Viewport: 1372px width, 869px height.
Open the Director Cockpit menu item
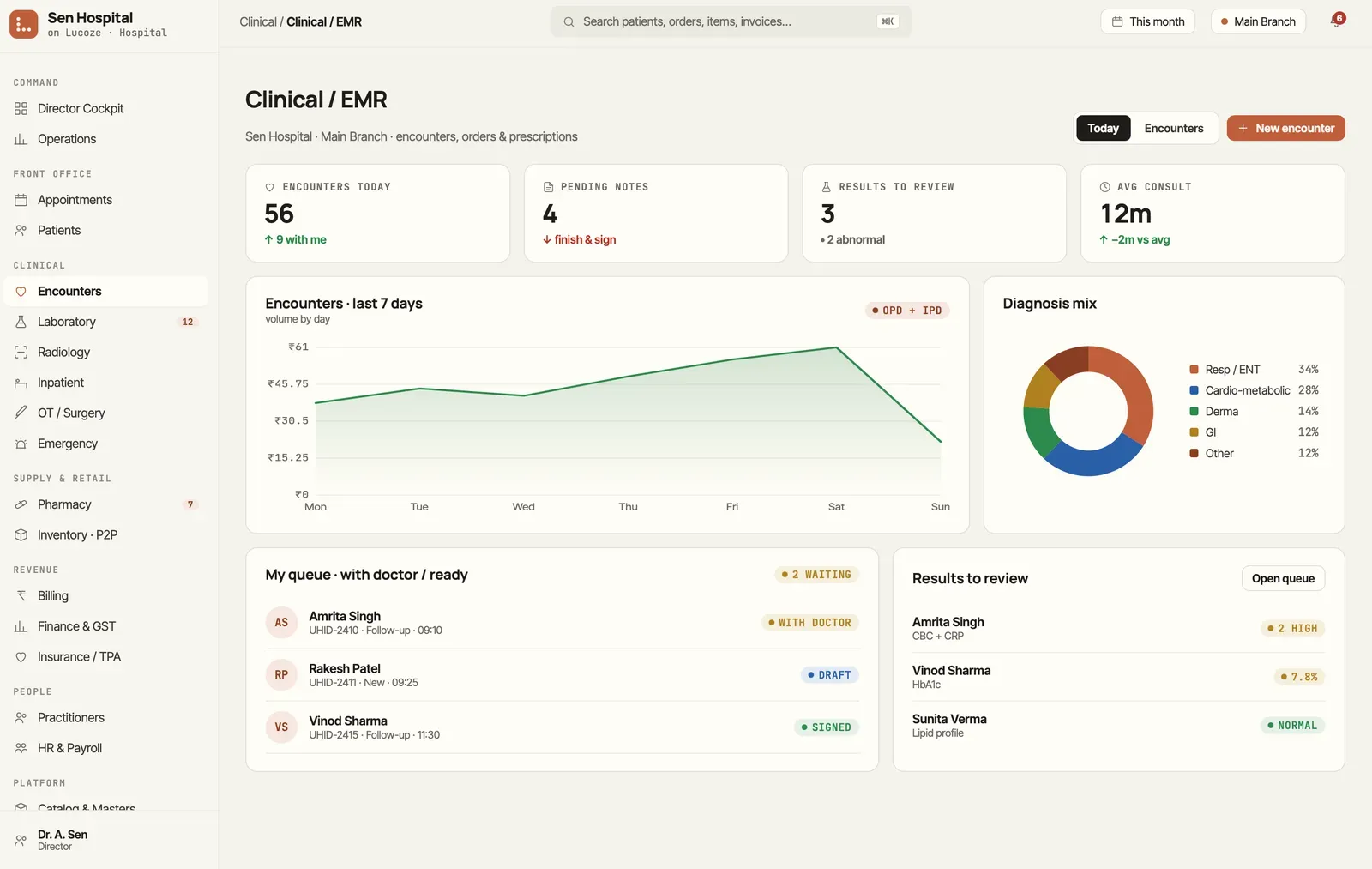pos(105,109)
